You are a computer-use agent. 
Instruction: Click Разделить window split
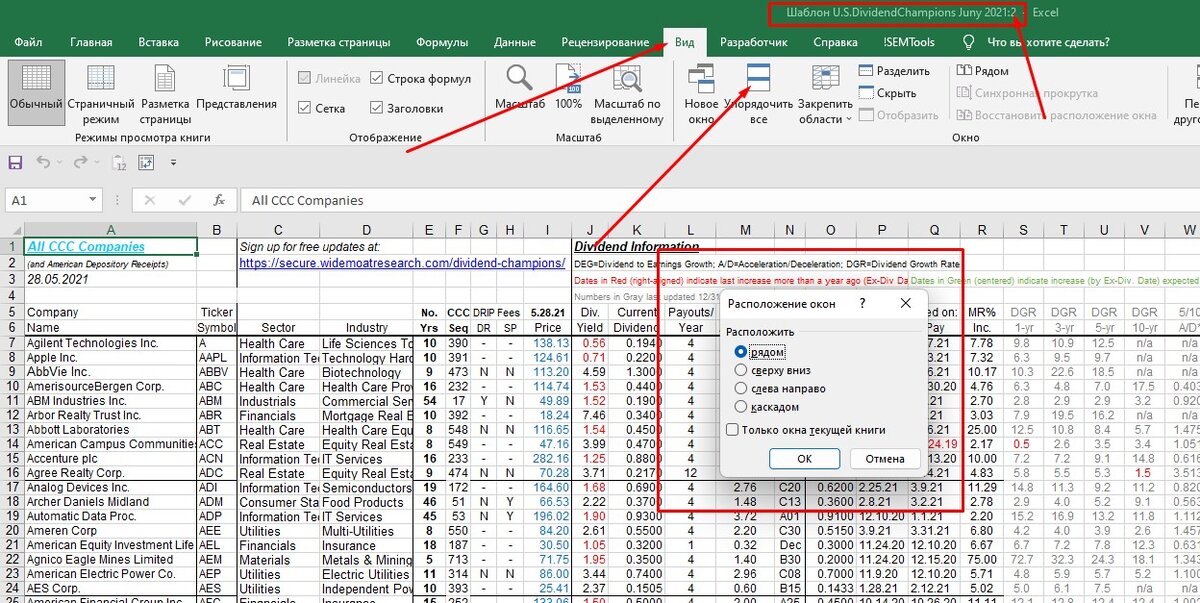[x=895, y=71]
